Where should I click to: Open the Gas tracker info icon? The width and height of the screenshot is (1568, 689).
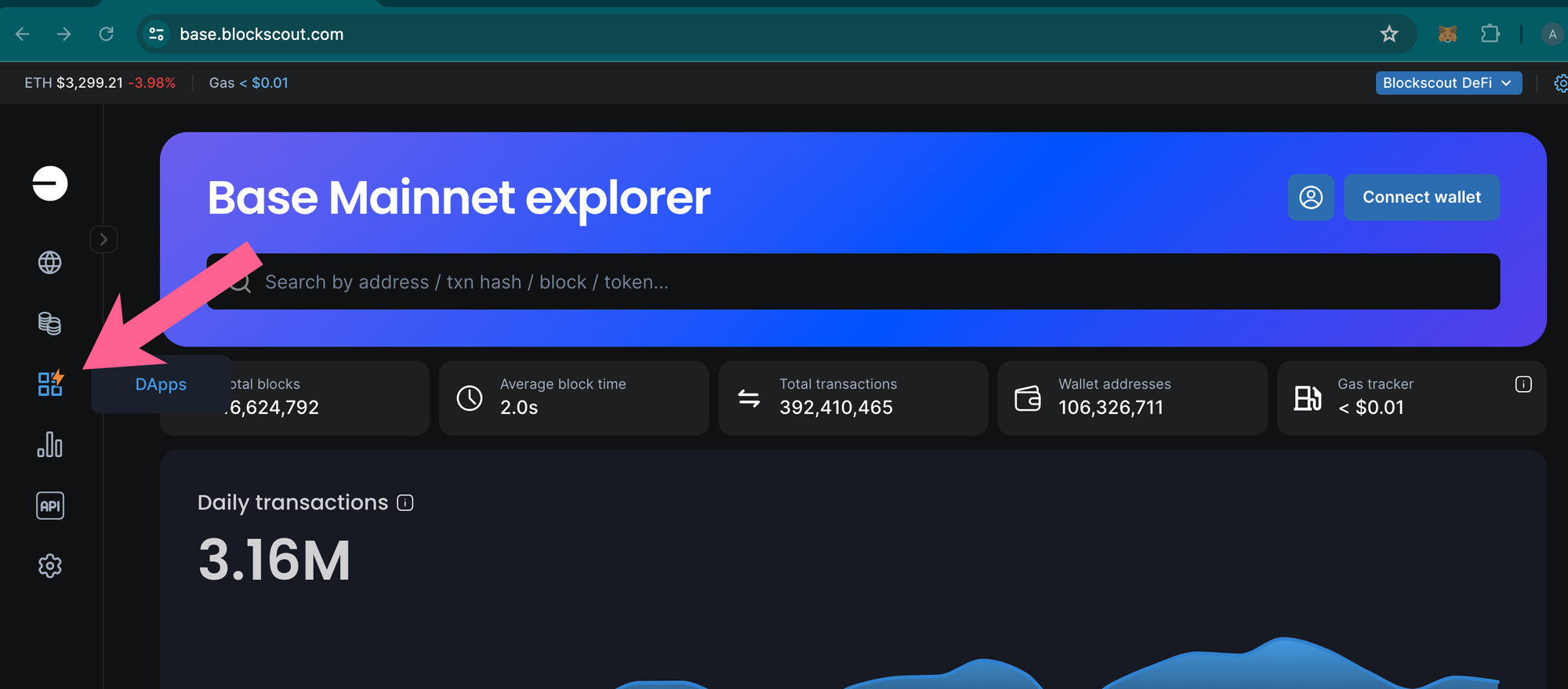point(1523,384)
